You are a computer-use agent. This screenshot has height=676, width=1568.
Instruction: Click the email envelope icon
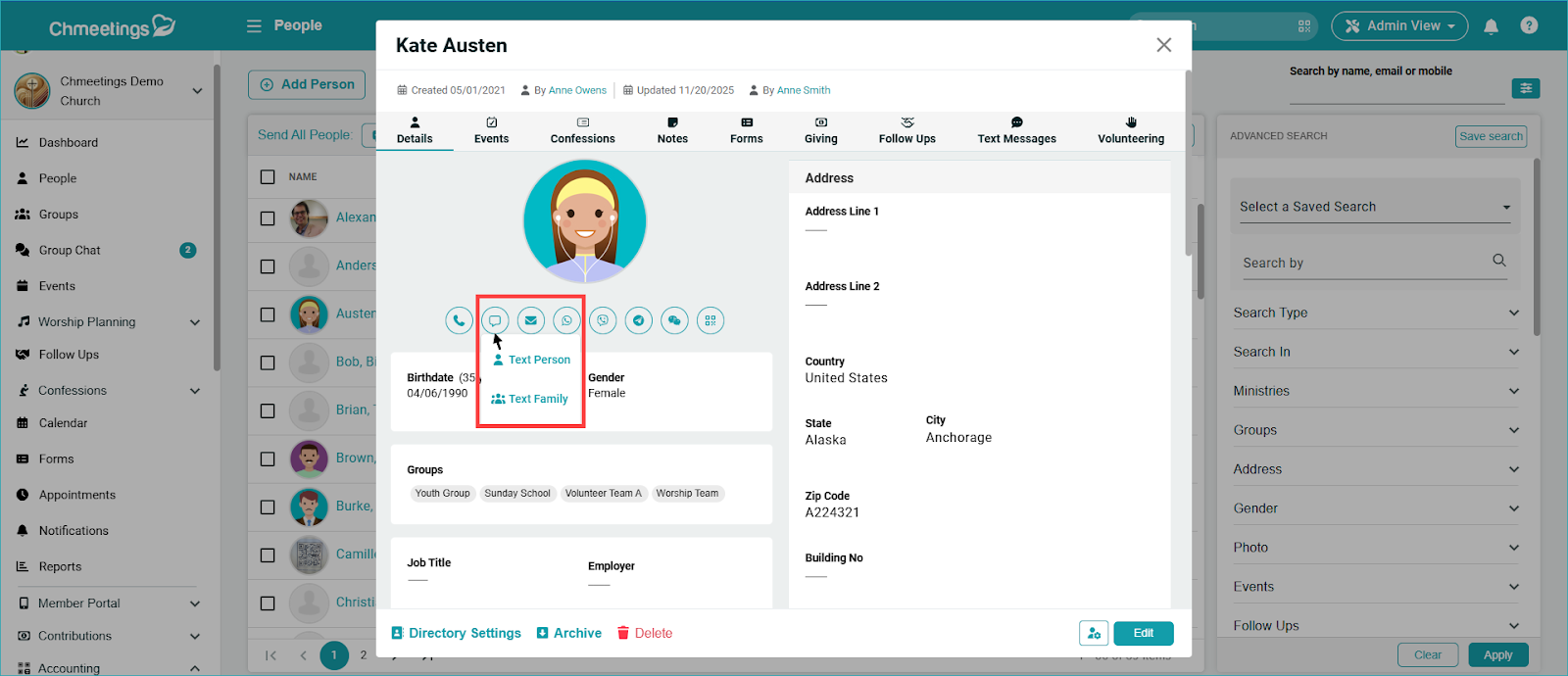tap(531, 320)
